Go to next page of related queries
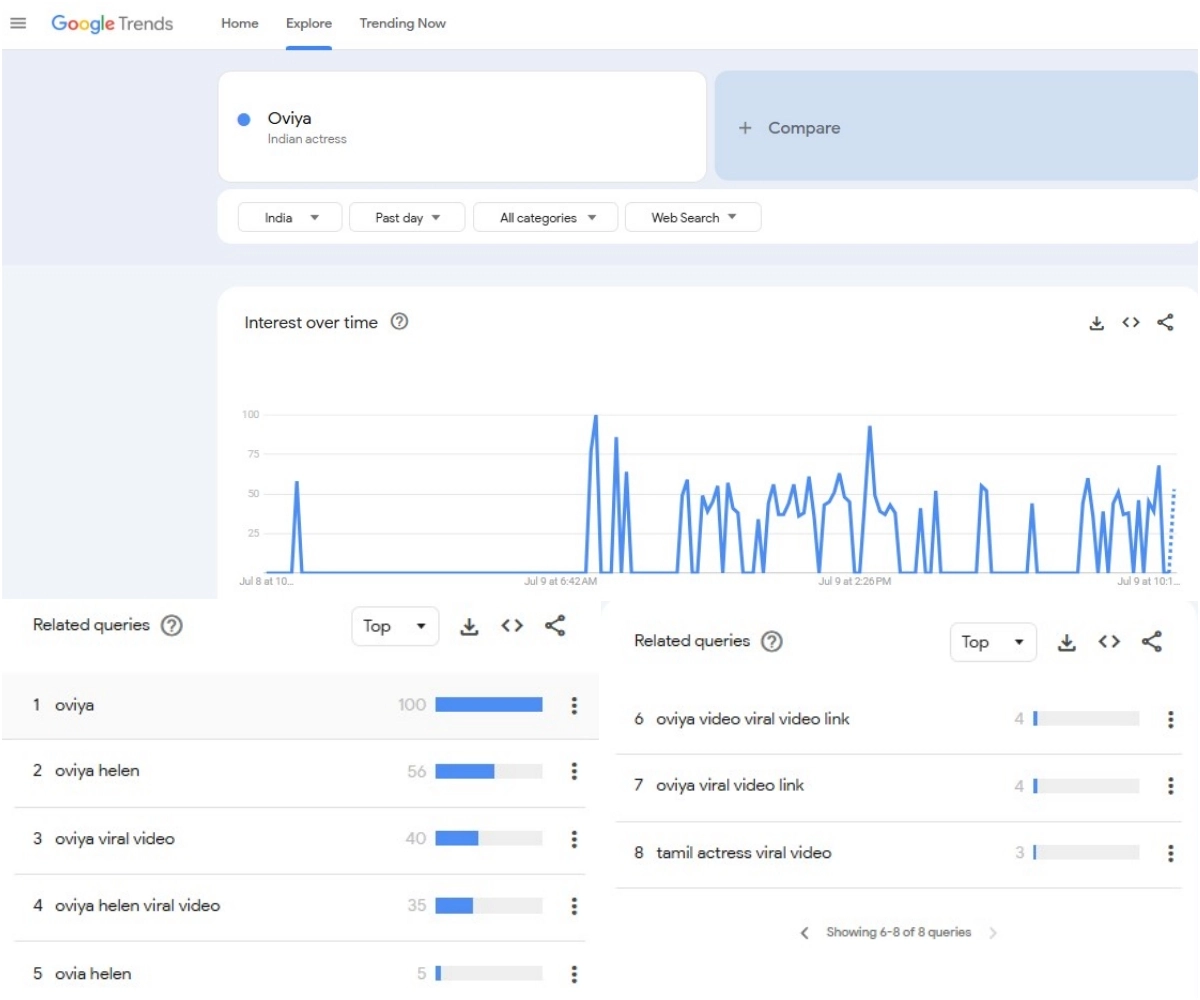Screen dimensions: 1200x1000 tap(992, 932)
